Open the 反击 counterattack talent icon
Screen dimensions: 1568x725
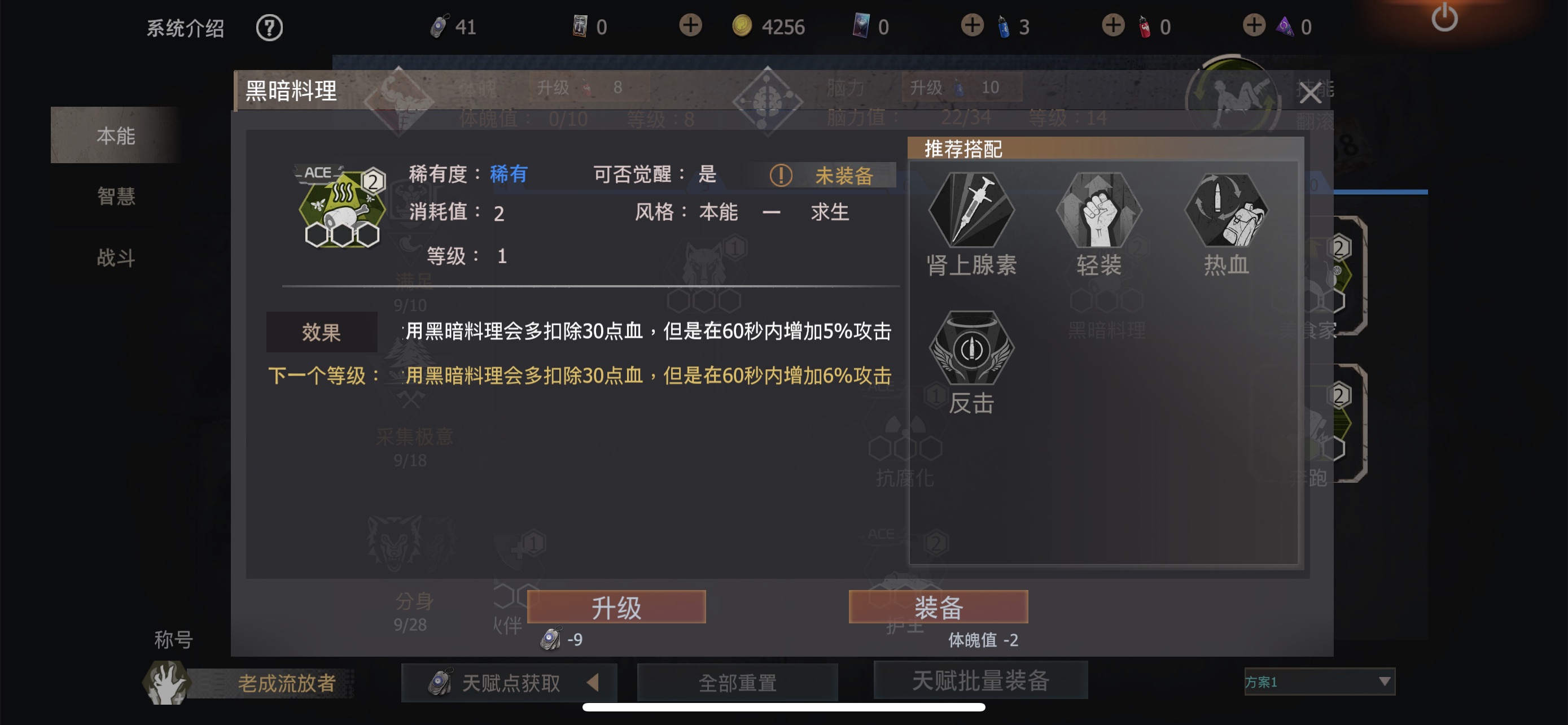tap(971, 348)
